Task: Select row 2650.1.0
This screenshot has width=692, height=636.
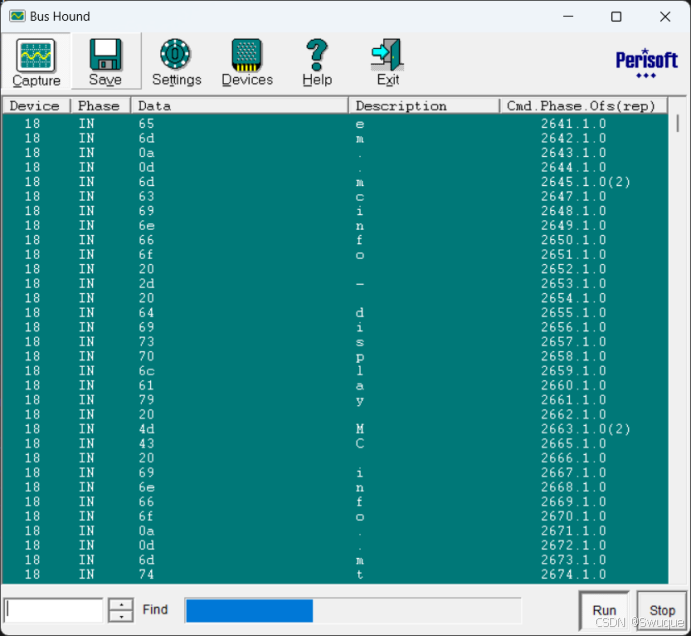Action: pos(335,240)
